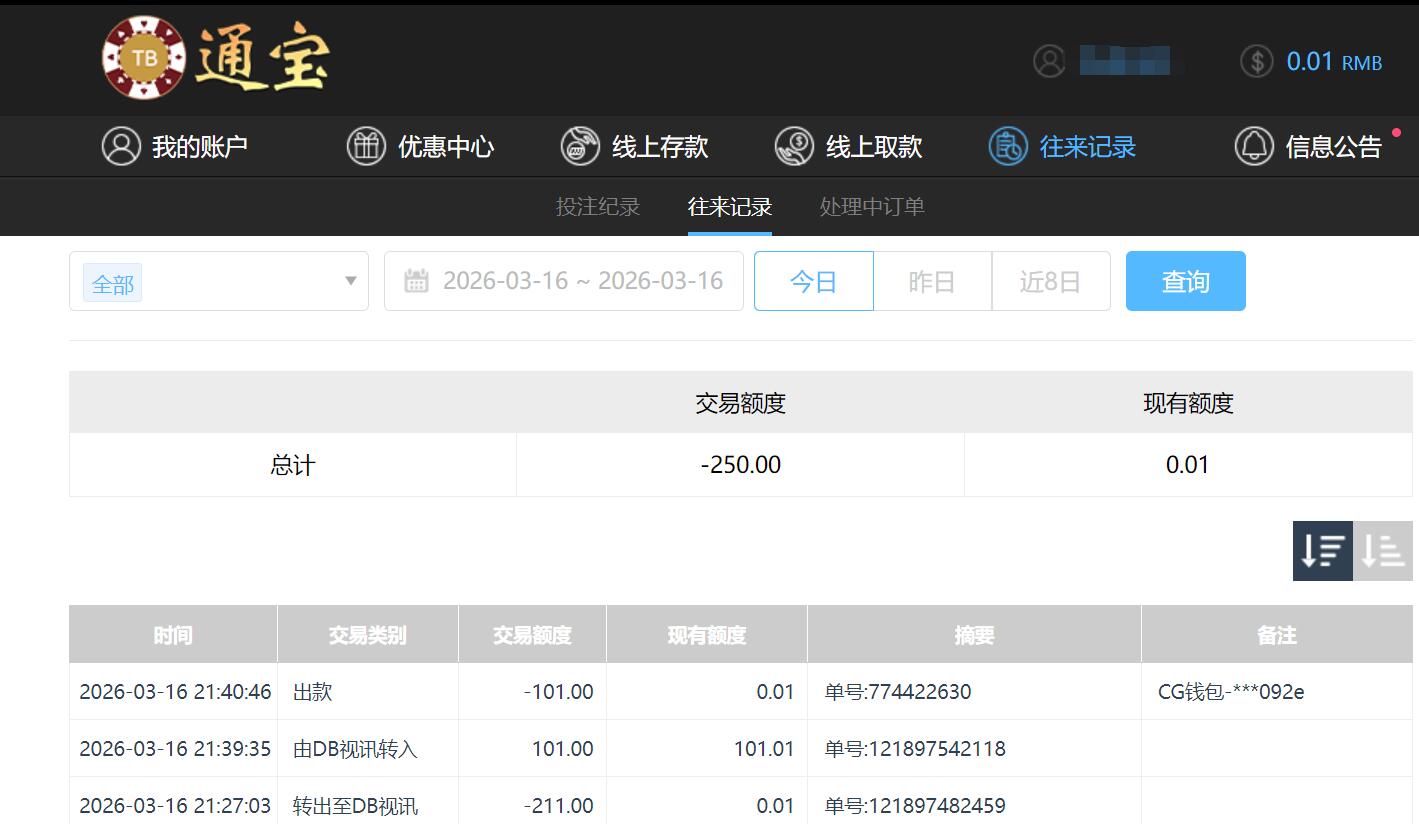Click the 优惠中心 gift icon
Viewport: 1419px width, 824px height.
367,146
